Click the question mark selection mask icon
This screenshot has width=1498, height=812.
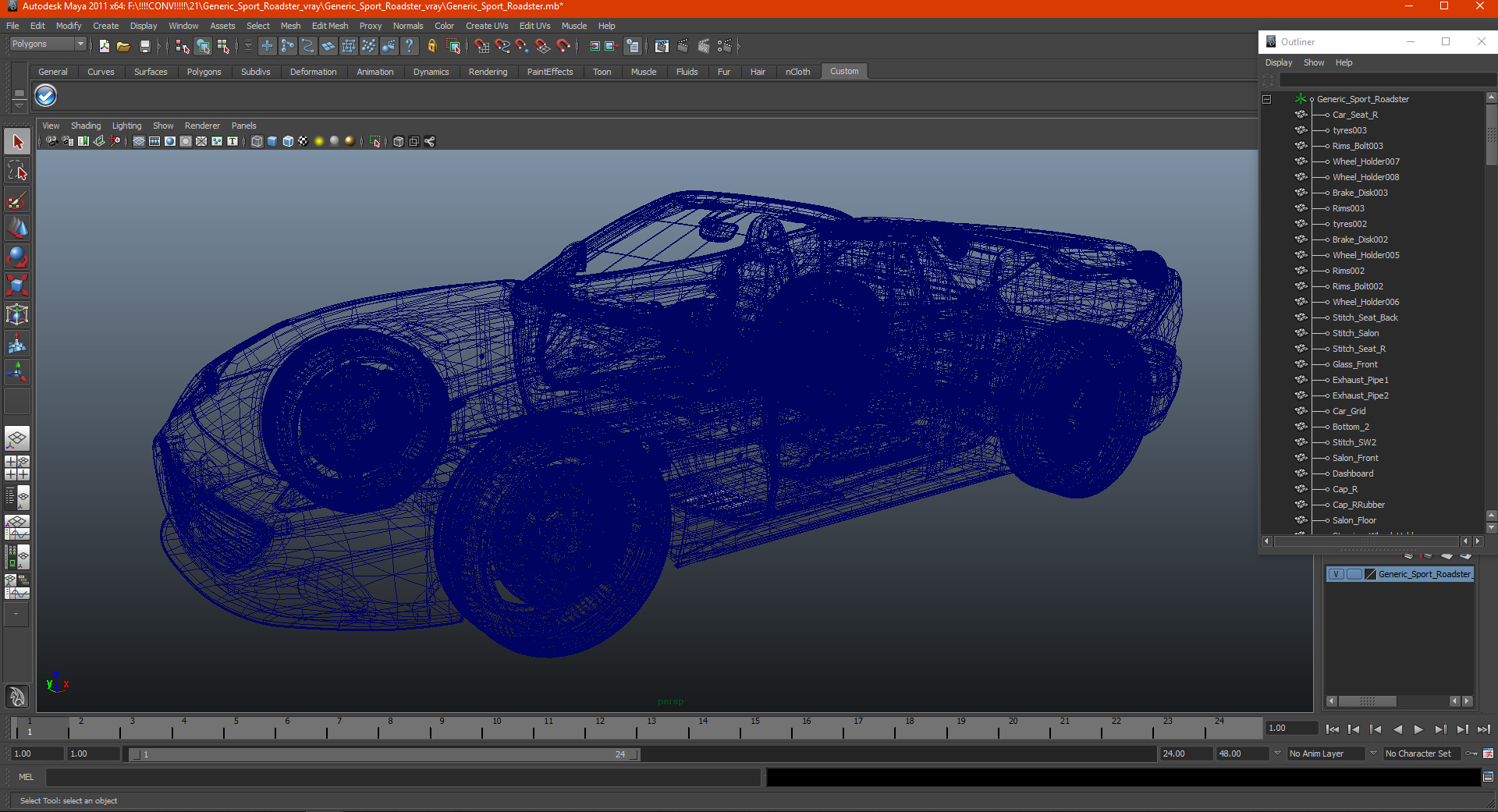pyautogui.click(x=409, y=47)
